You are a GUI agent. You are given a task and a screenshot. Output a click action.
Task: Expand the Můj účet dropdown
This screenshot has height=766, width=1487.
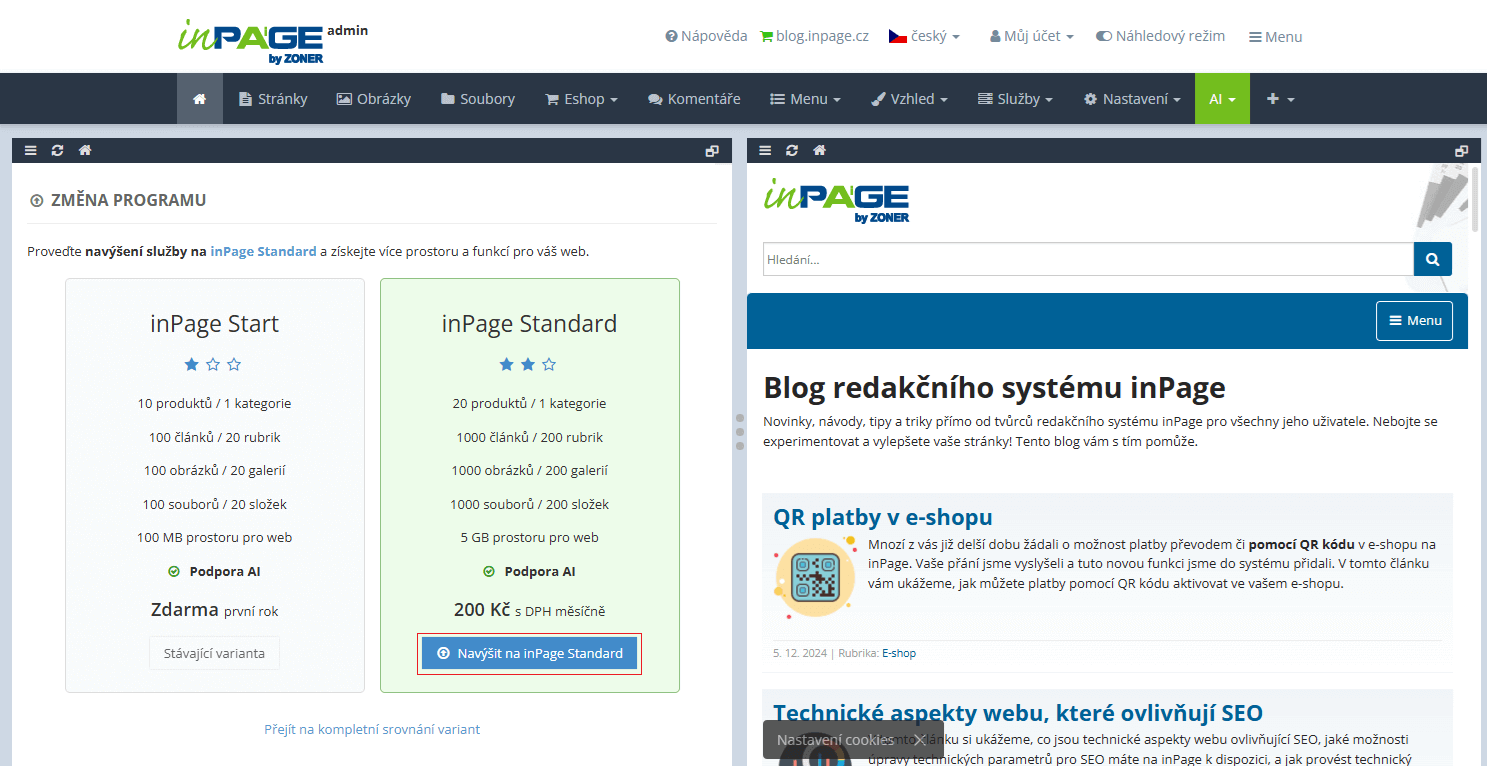(1032, 36)
